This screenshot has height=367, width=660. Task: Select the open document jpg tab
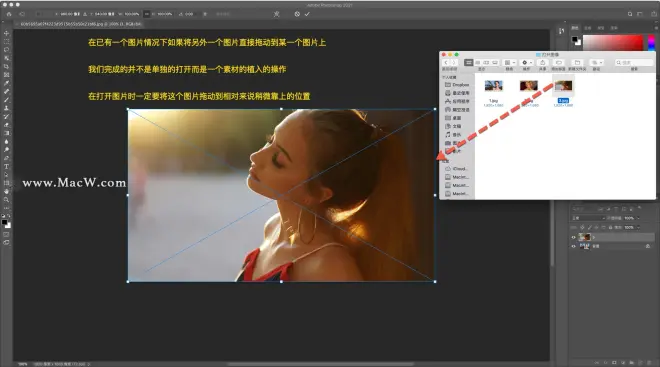(x=81, y=24)
